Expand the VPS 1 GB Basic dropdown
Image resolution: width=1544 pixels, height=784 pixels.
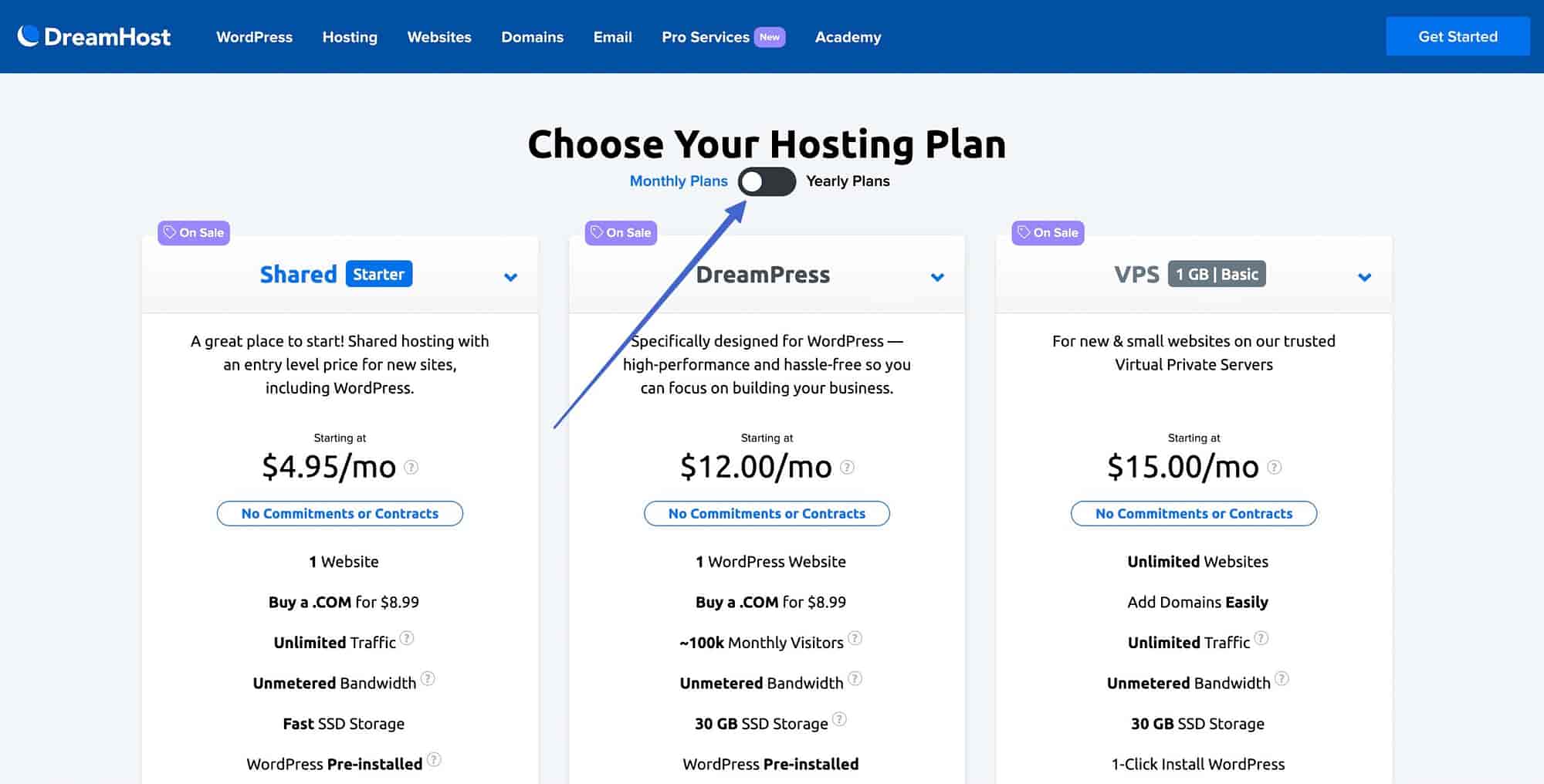tap(1364, 276)
